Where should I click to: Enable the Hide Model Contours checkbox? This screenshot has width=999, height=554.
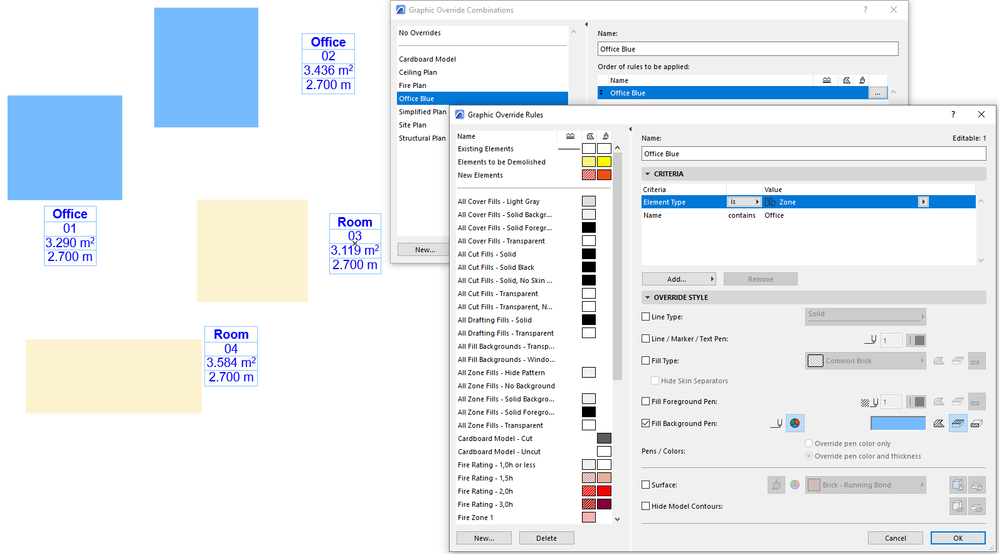tap(645, 506)
